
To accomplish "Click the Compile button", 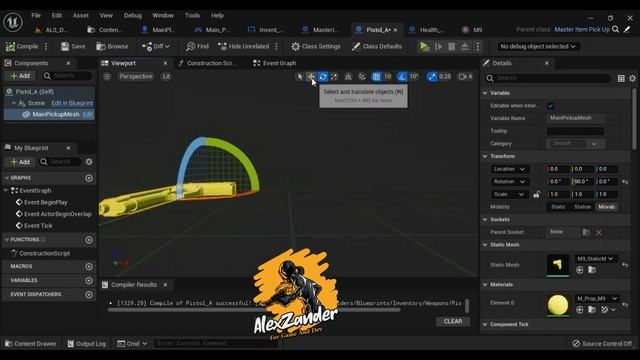I will [22, 47].
